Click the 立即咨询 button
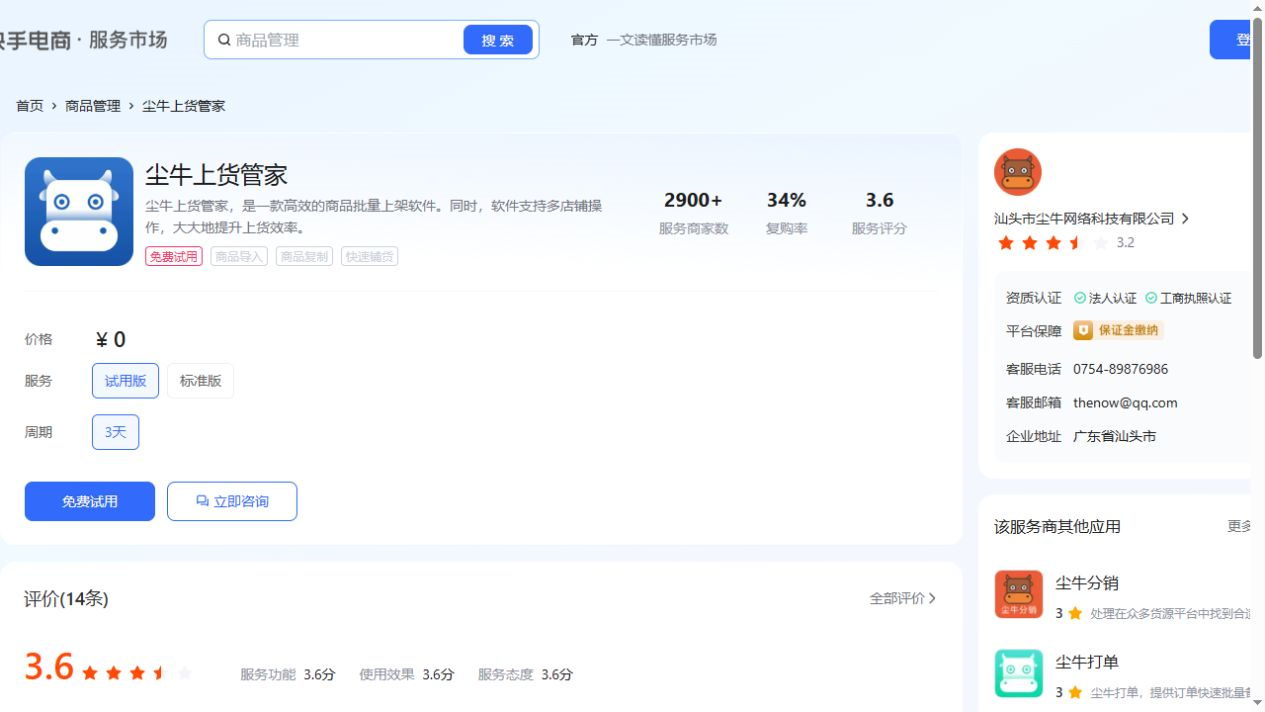Screen dimensions: 1265x712 pyautogui.click(x=232, y=501)
